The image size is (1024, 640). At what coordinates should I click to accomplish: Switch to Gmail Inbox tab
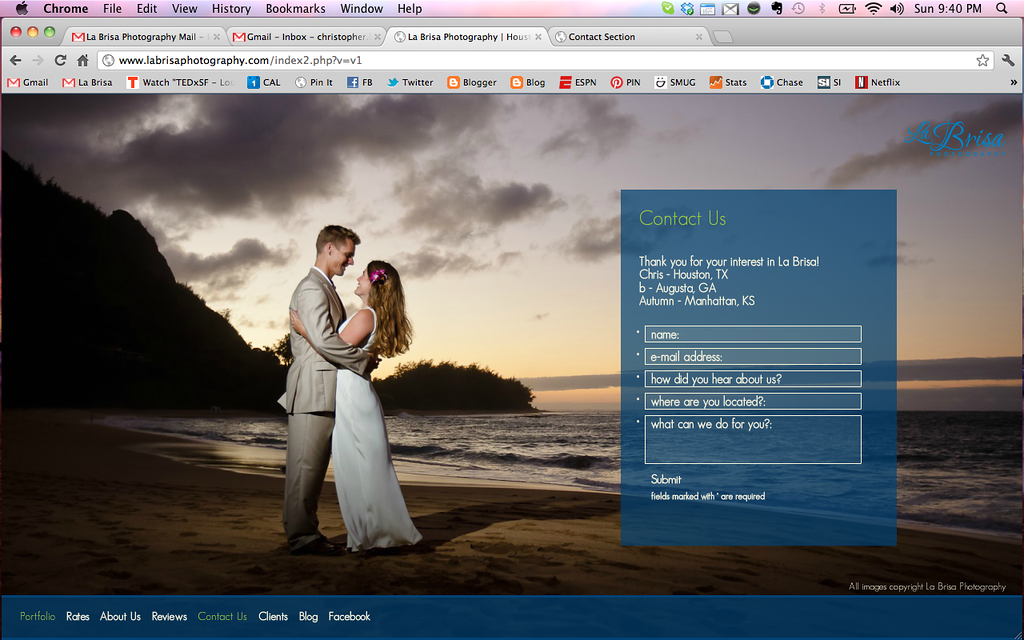[x=306, y=37]
